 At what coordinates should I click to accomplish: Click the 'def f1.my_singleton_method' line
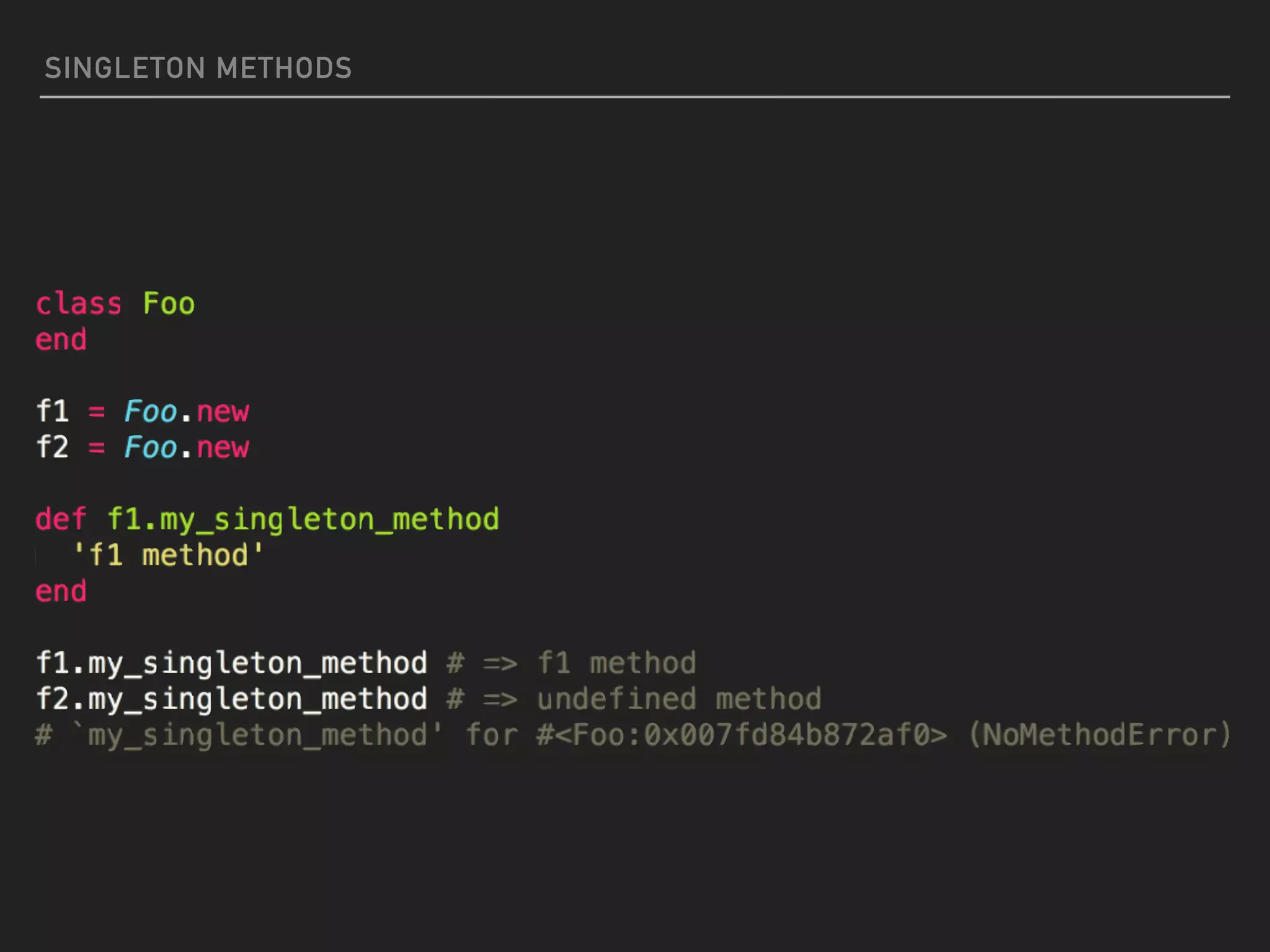point(267,520)
